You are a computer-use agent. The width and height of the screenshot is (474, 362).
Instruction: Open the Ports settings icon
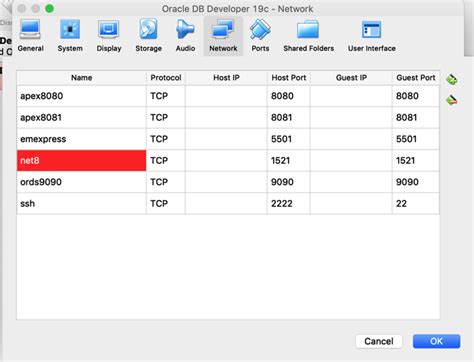tap(260, 36)
